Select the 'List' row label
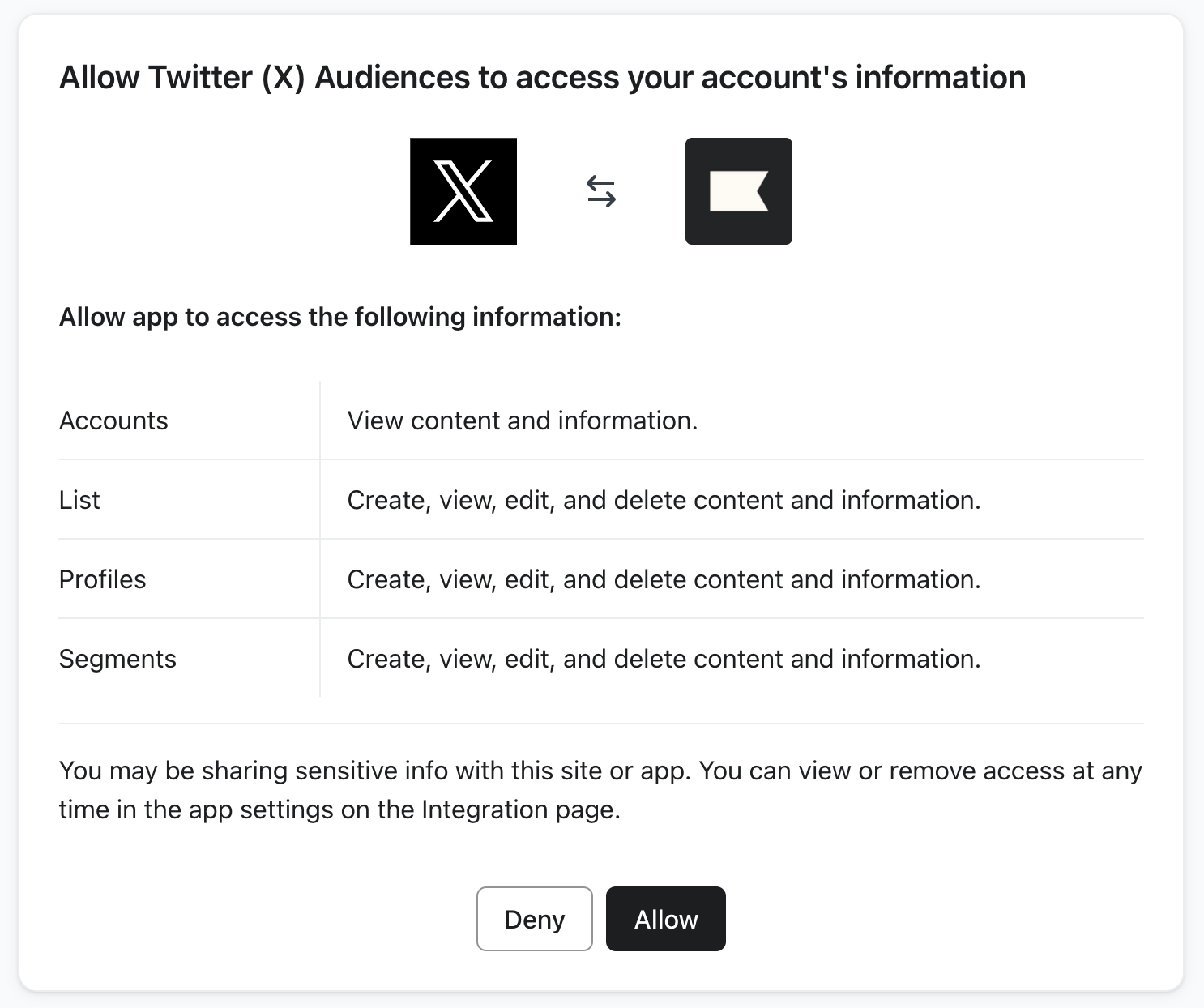Image resolution: width=1204 pixels, height=1008 pixels. click(x=79, y=500)
